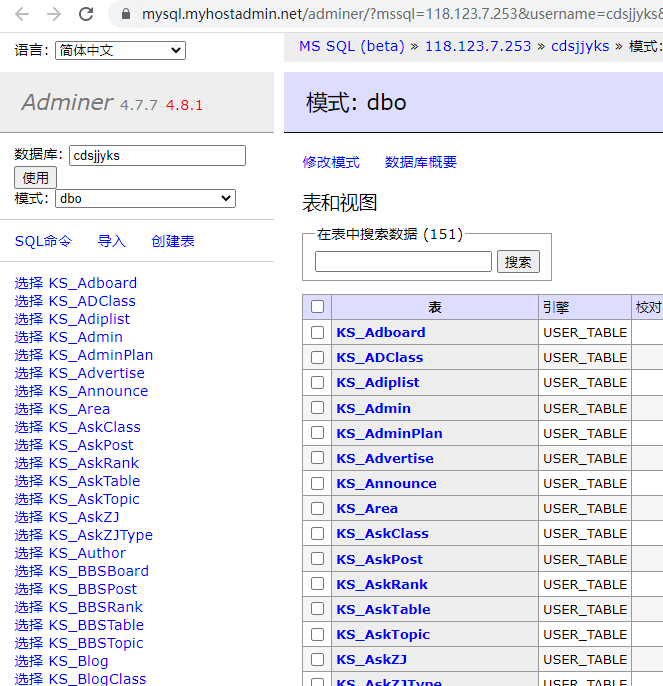Click the browser forward arrow

[x=54, y=14]
